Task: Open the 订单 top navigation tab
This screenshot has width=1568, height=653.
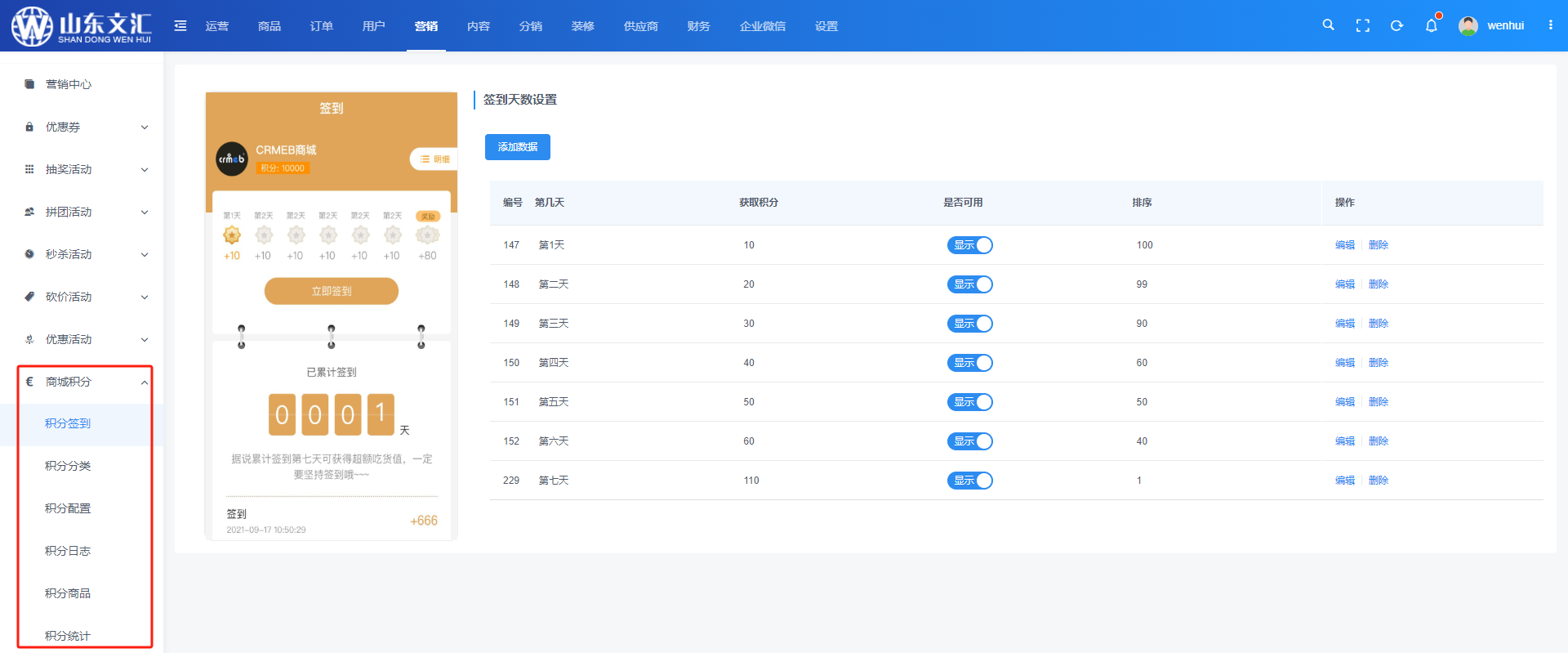Action: click(322, 26)
